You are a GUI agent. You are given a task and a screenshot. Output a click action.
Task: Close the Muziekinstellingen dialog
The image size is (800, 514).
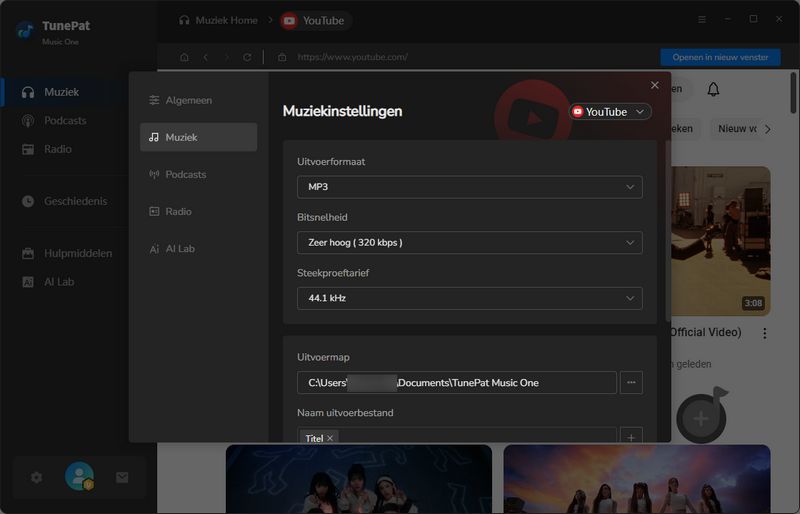tap(655, 85)
